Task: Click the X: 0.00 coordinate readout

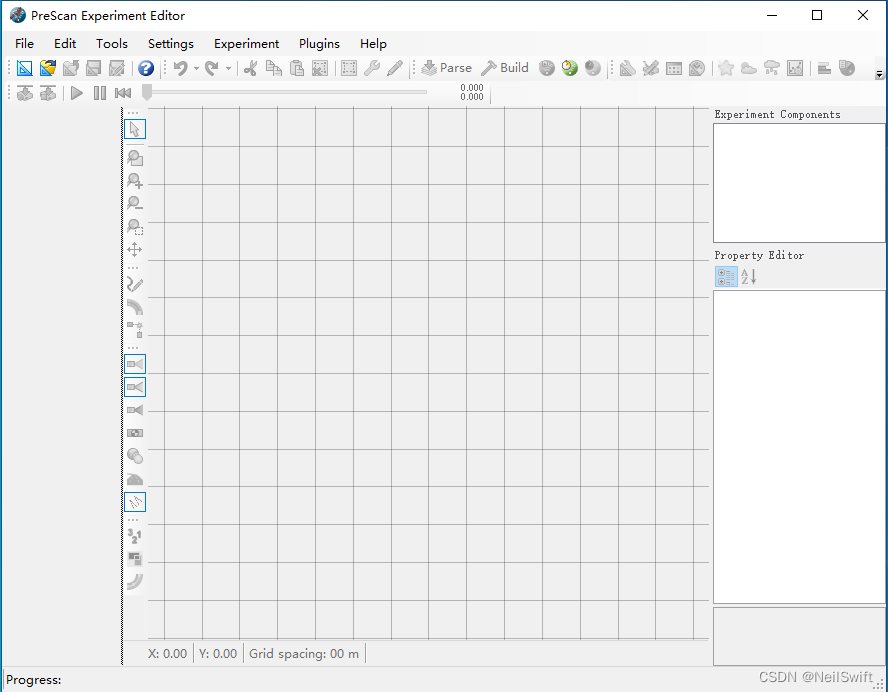Action: [x=168, y=653]
